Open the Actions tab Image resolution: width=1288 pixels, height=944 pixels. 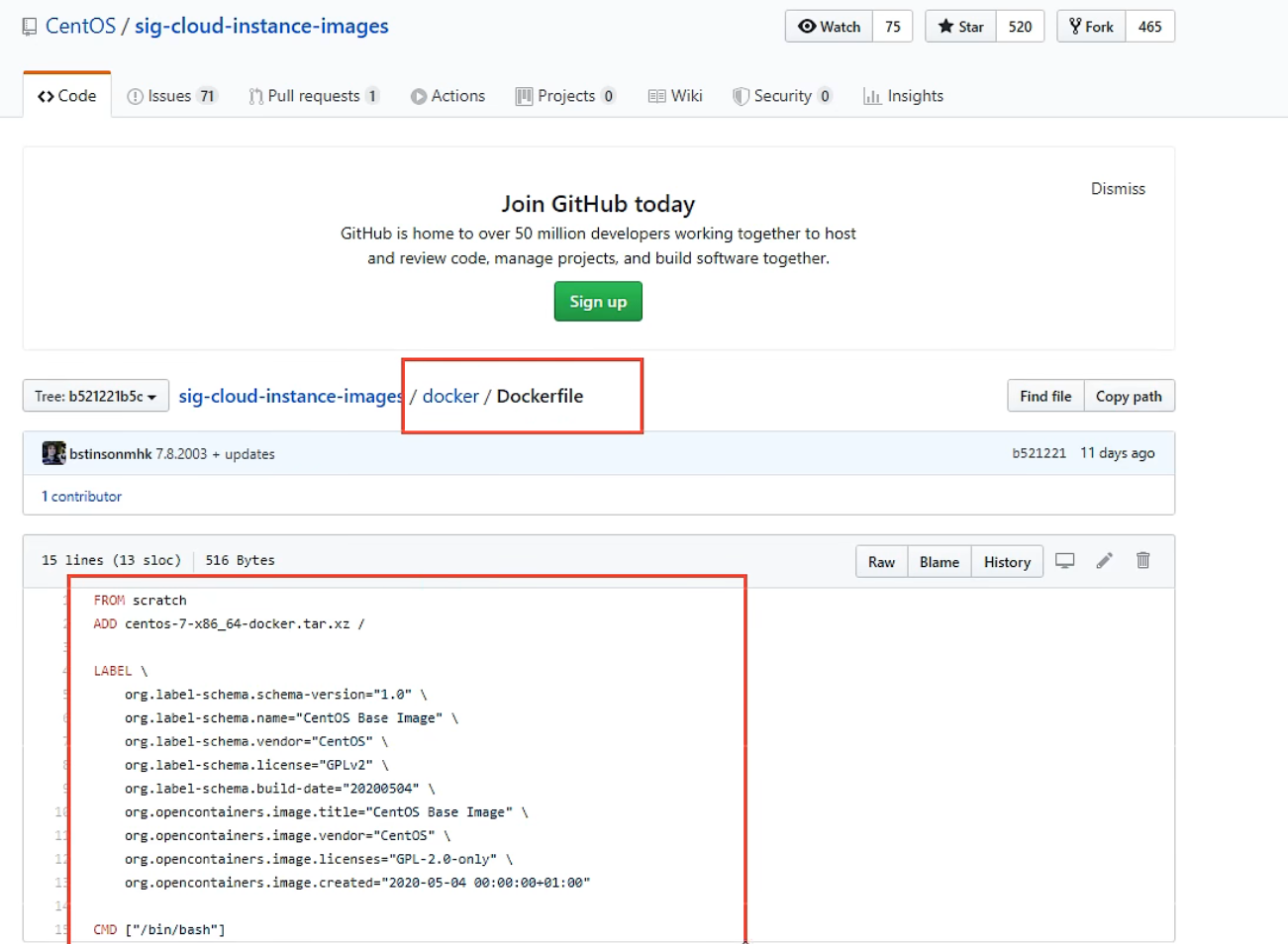447,96
